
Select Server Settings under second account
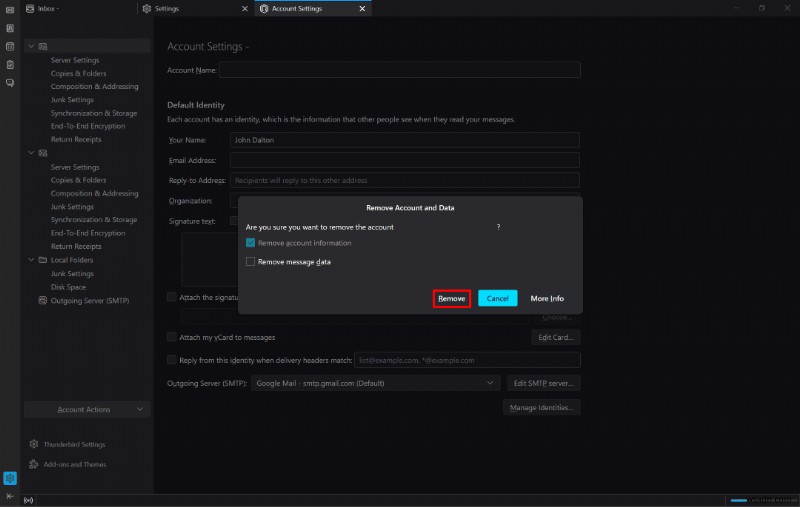pyautogui.click(x=75, y=167)
